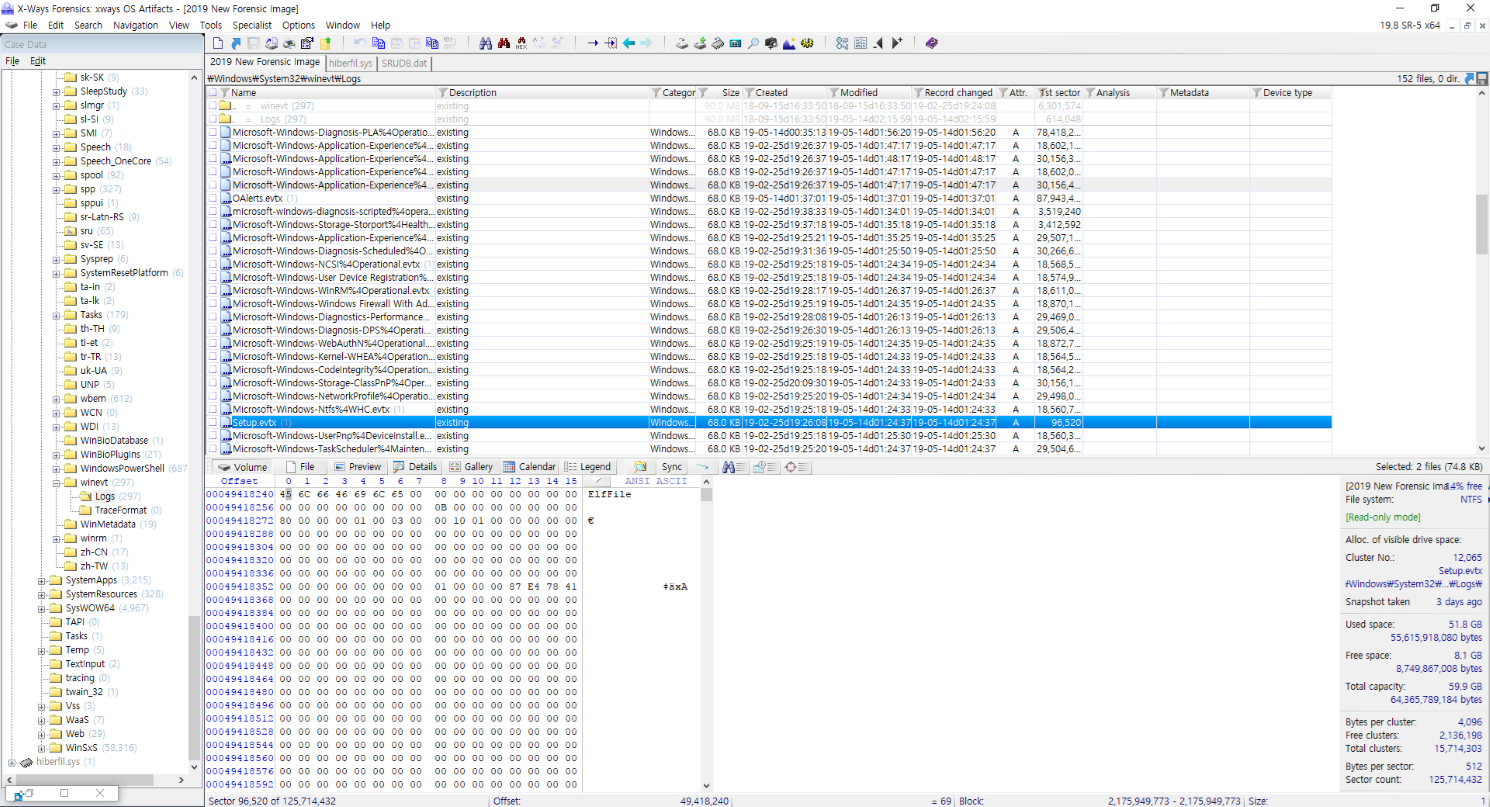
Task: Click the New file toolbar icon
Action: [x=218, y=43]
